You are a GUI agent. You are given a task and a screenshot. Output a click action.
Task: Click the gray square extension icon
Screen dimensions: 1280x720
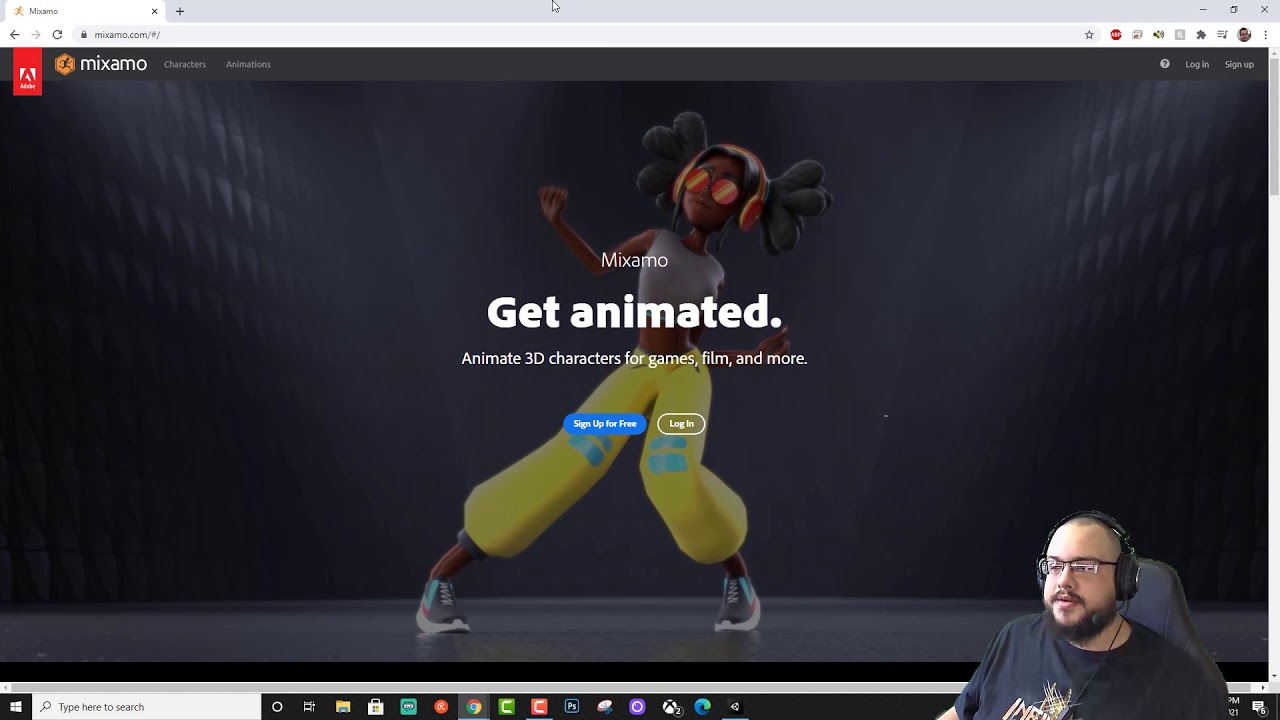pos(1180,34)
